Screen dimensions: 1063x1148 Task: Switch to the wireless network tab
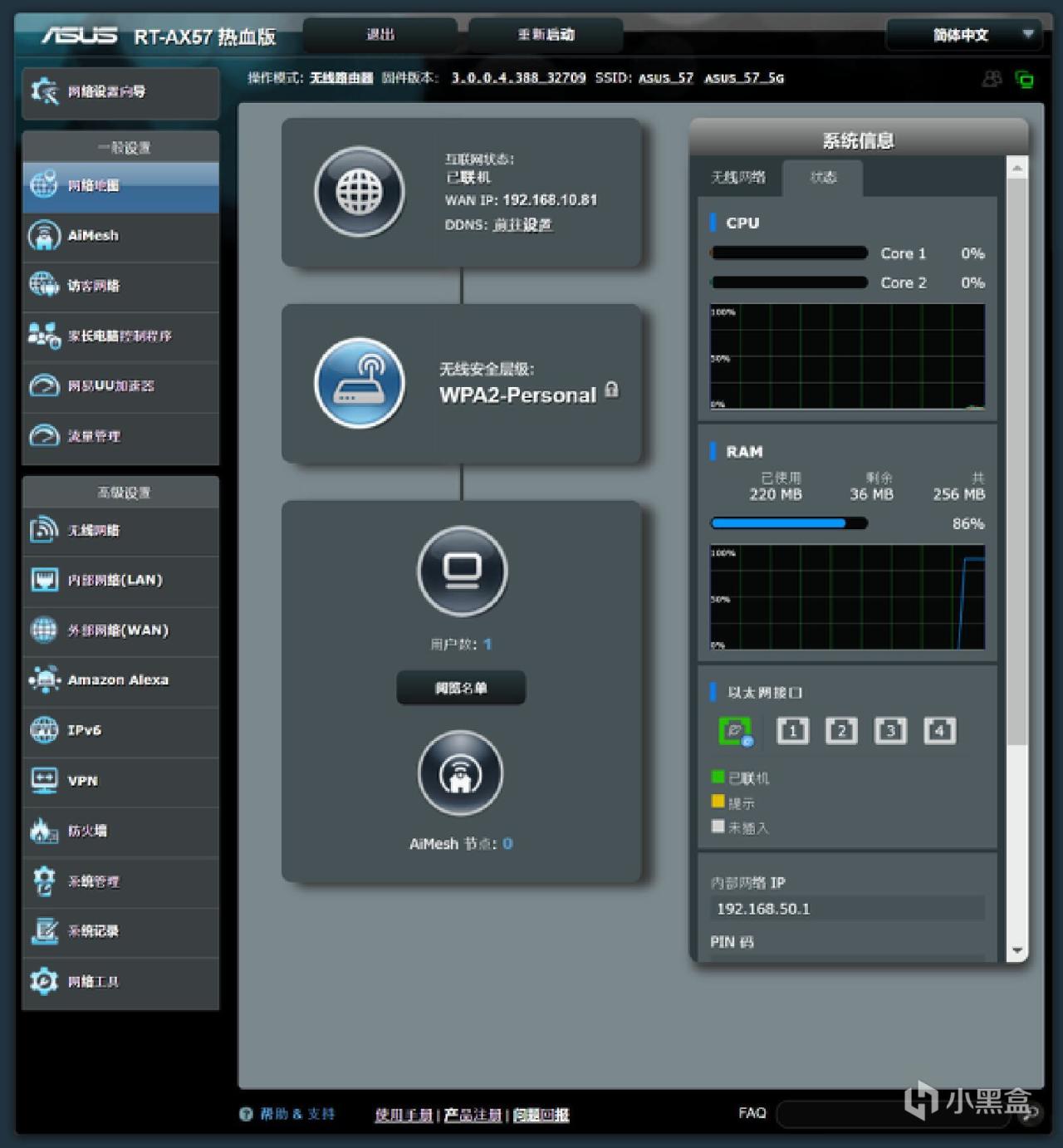(738, 178)
